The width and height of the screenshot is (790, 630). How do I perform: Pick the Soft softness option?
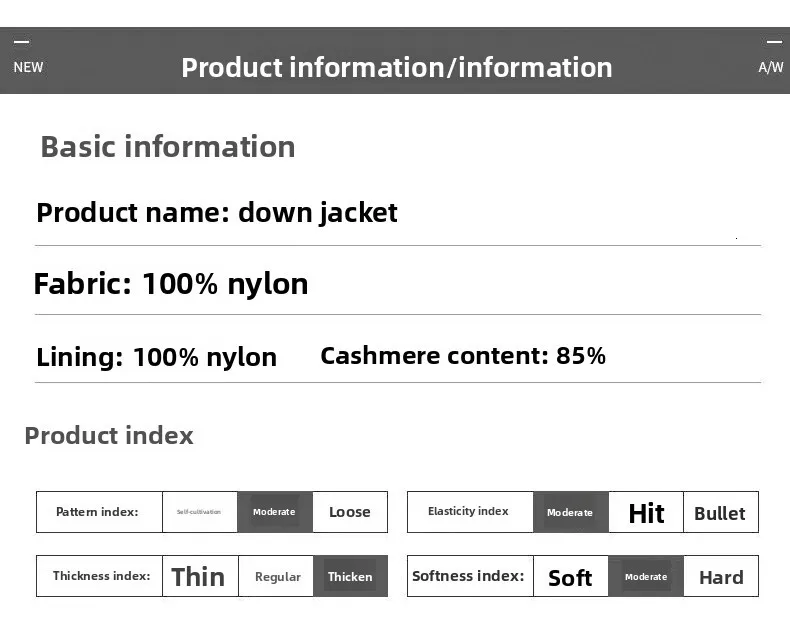(570, 577)
